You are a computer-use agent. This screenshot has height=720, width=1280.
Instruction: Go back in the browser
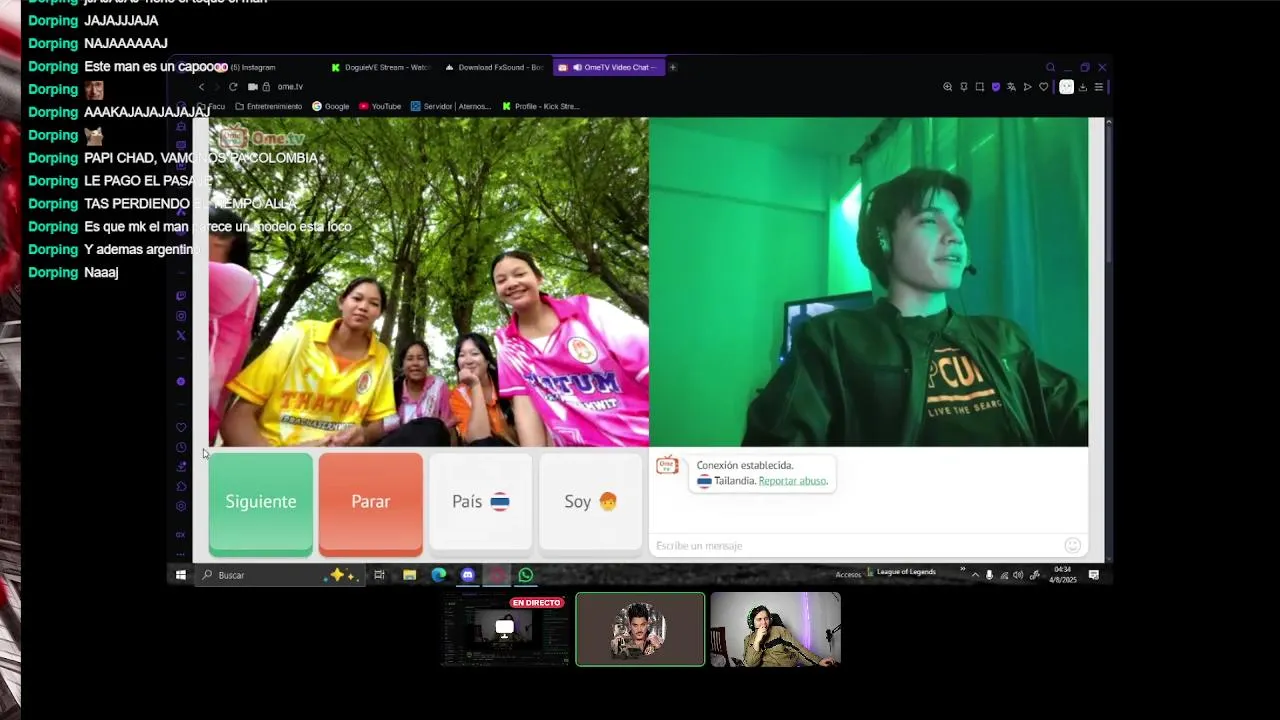(201, 87)
